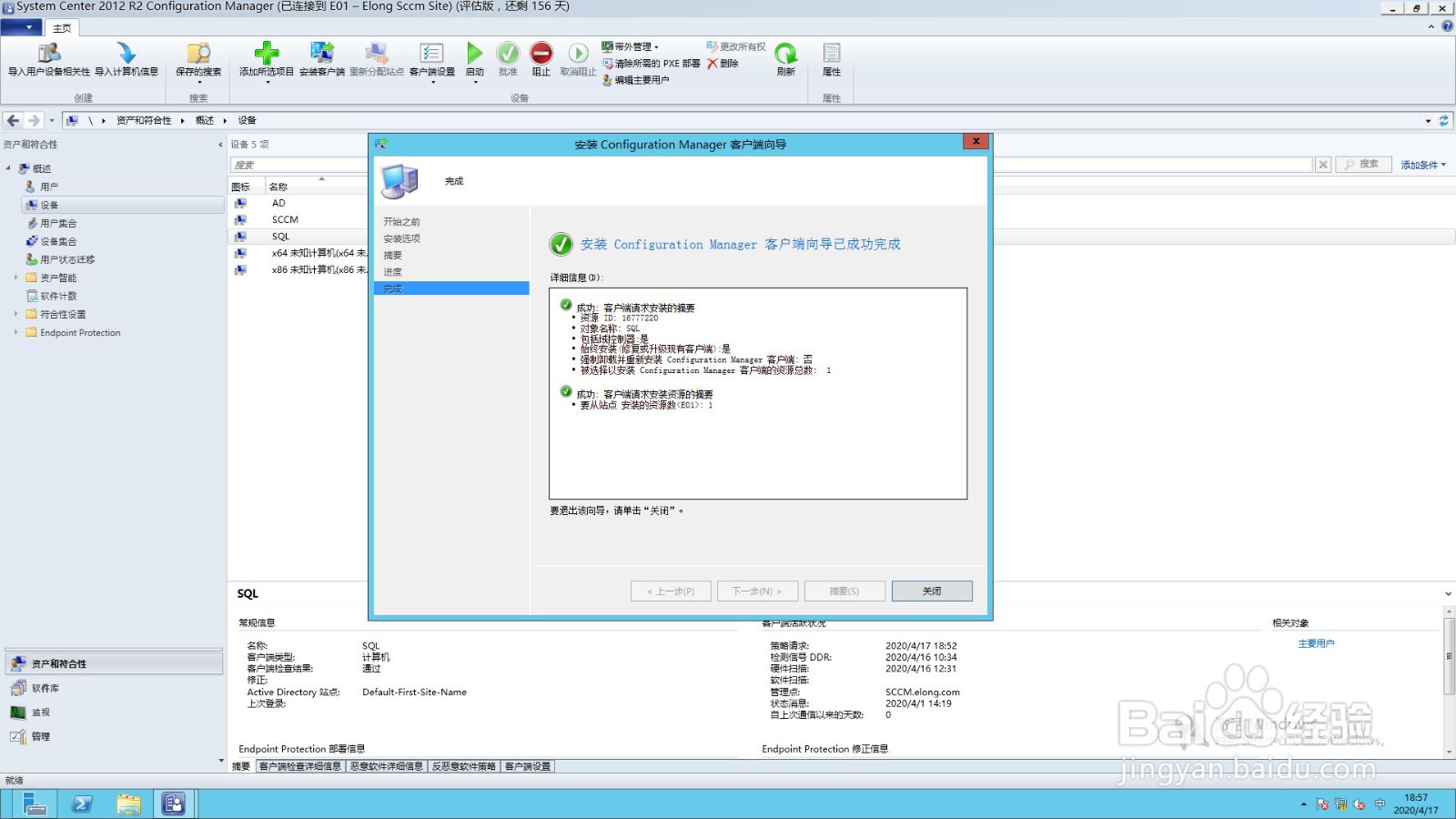Open Server Manager taskbar icon
This screenshot has height=819, width=1456.
tap(35, 804)
